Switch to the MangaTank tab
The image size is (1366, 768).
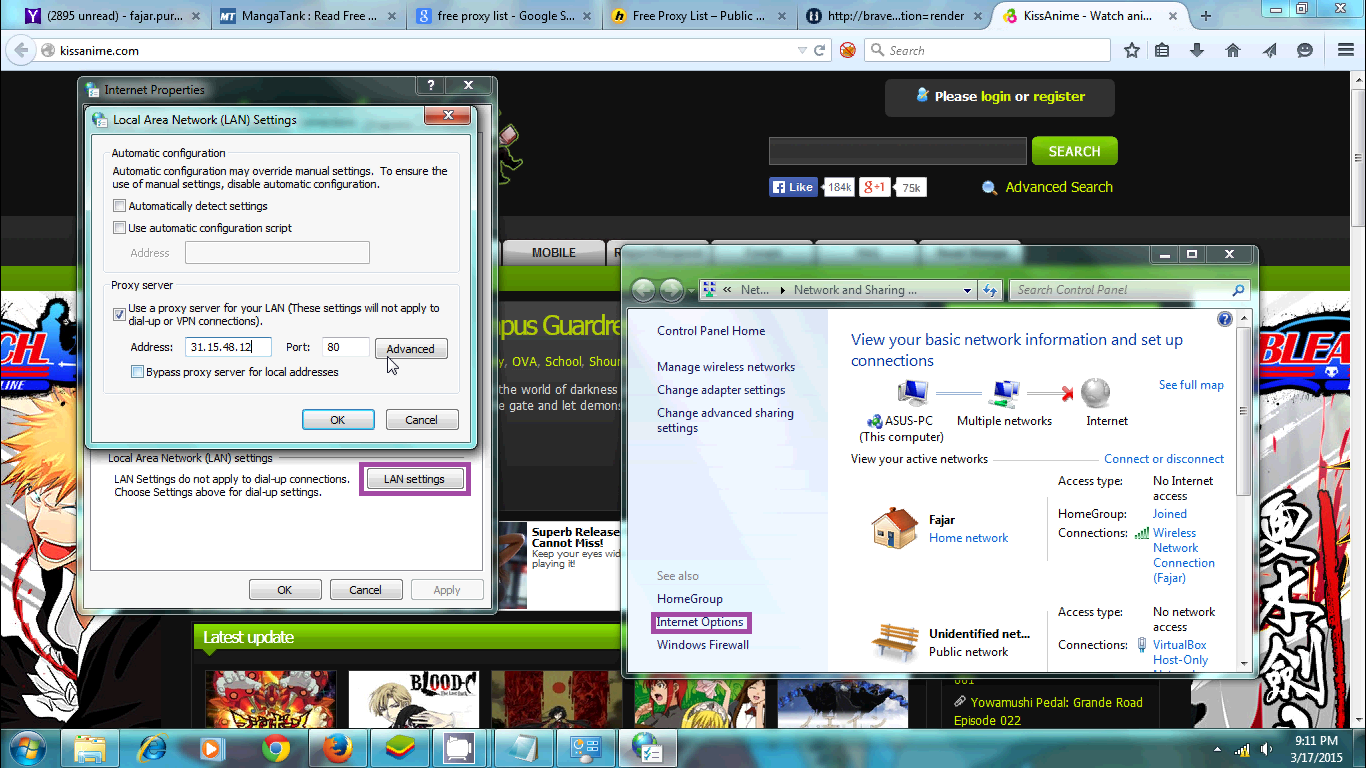coord(306,16)
